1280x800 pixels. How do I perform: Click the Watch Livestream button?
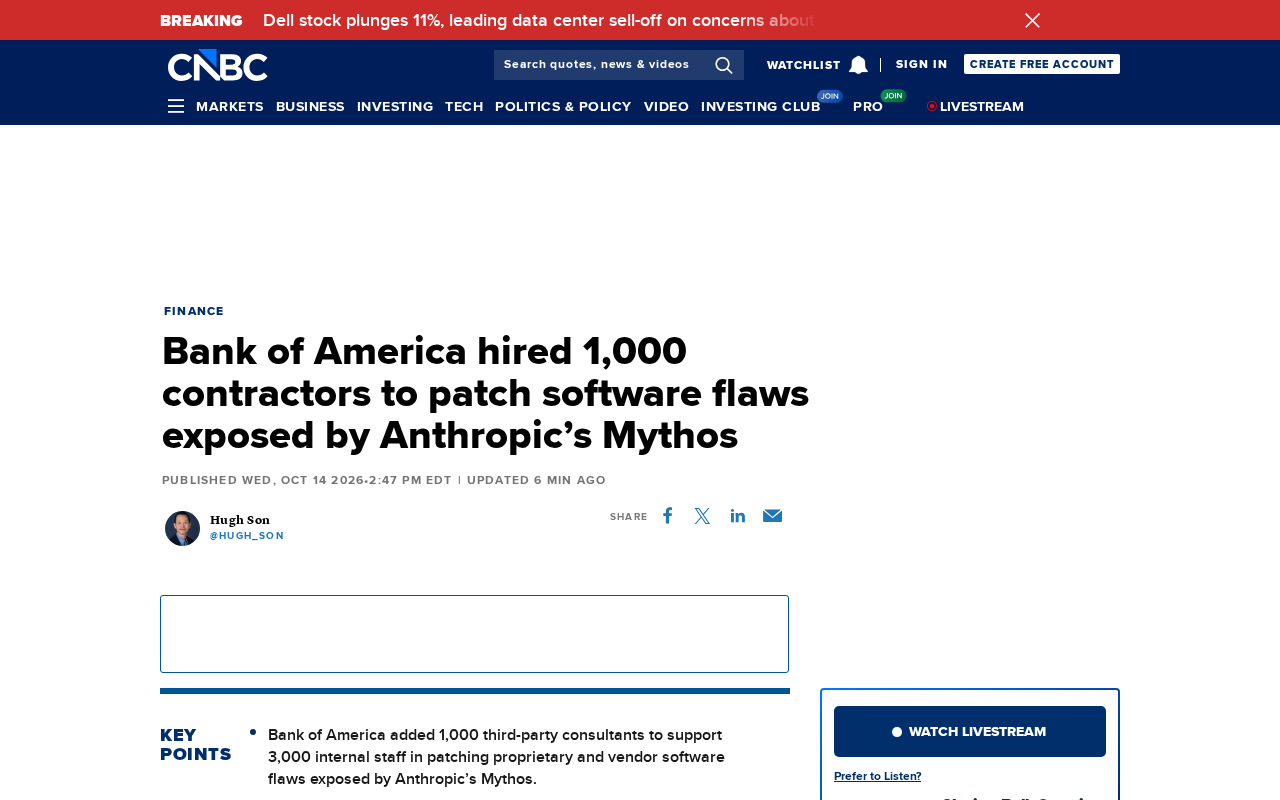click(x=970, y=731)
